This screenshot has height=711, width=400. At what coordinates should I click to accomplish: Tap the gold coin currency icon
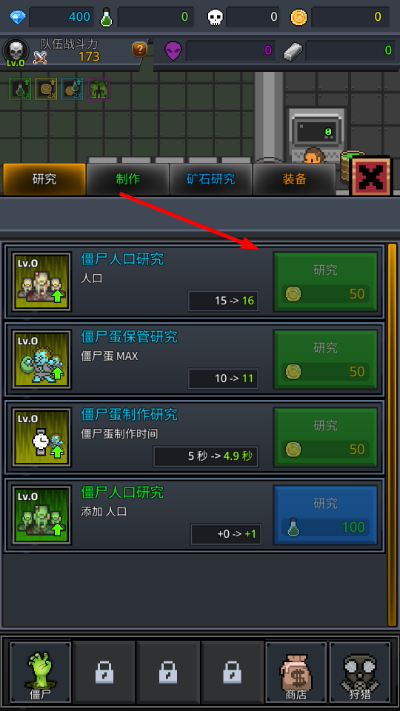pos(298,18)
